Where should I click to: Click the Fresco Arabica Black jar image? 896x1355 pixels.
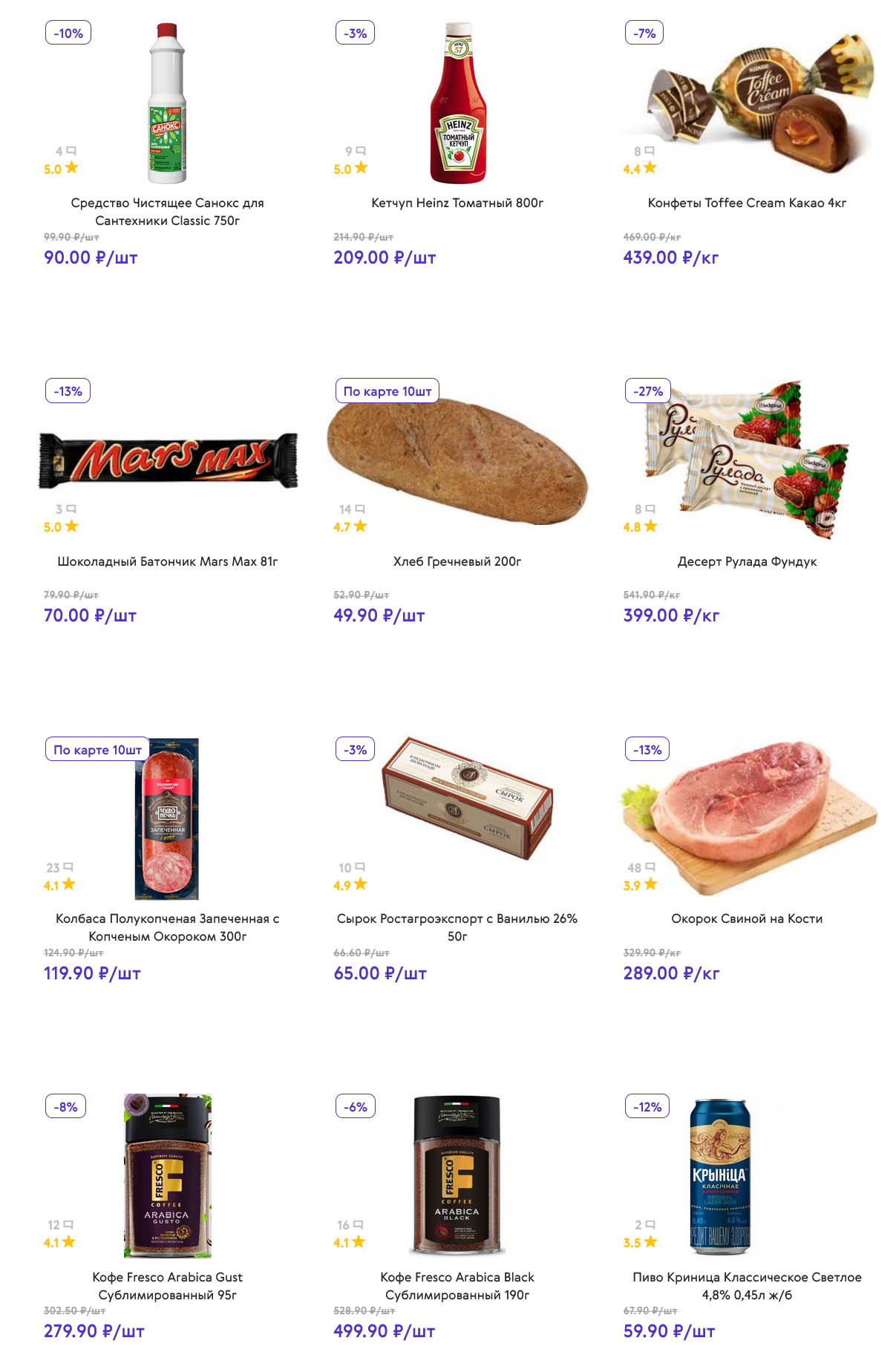point(457,1175)
